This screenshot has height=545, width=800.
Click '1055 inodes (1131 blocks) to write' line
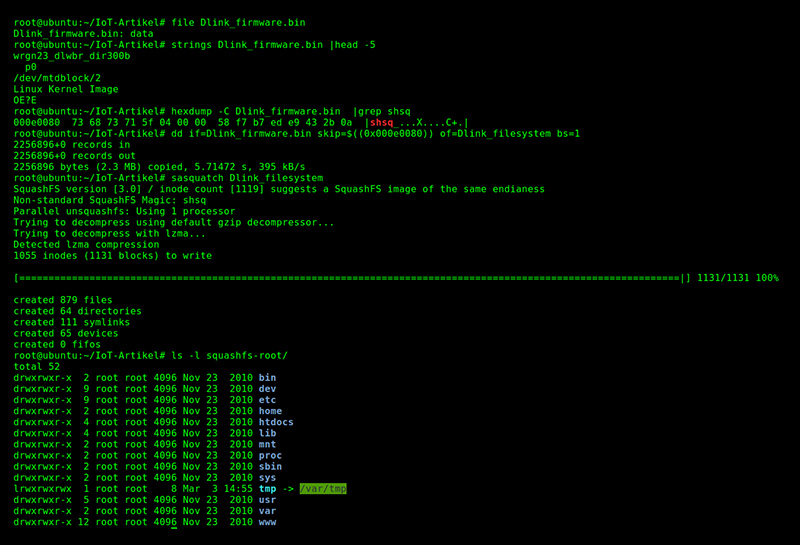(113, 256)
